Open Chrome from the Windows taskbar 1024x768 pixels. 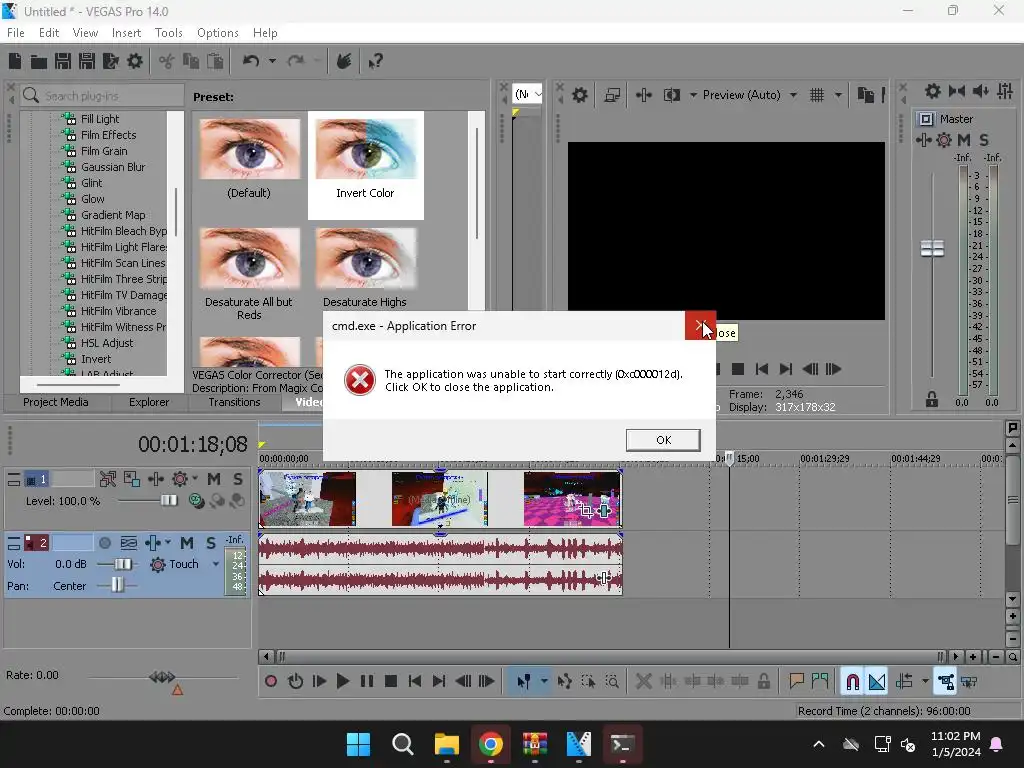coord(490,744)
